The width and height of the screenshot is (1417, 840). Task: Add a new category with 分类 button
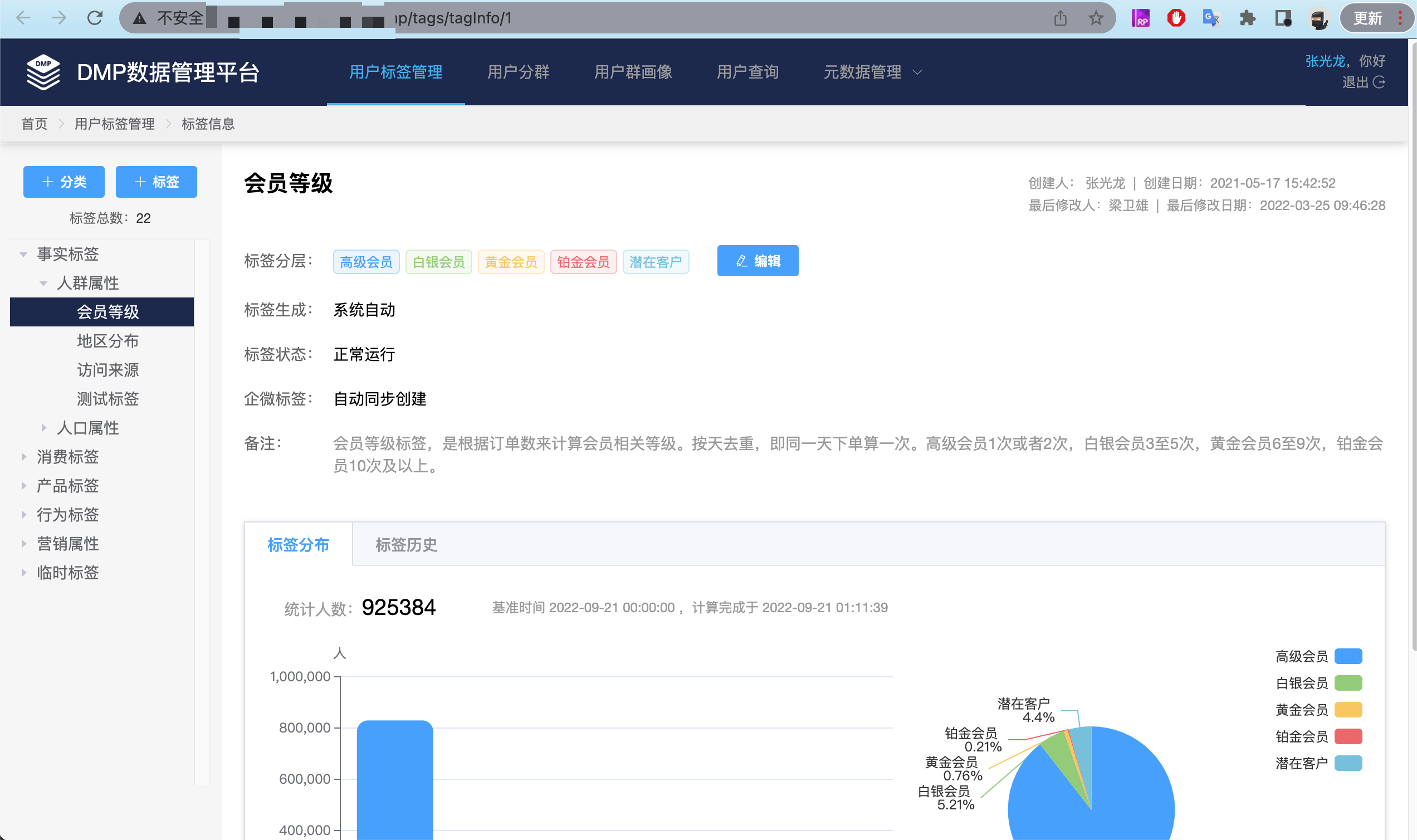64,182
